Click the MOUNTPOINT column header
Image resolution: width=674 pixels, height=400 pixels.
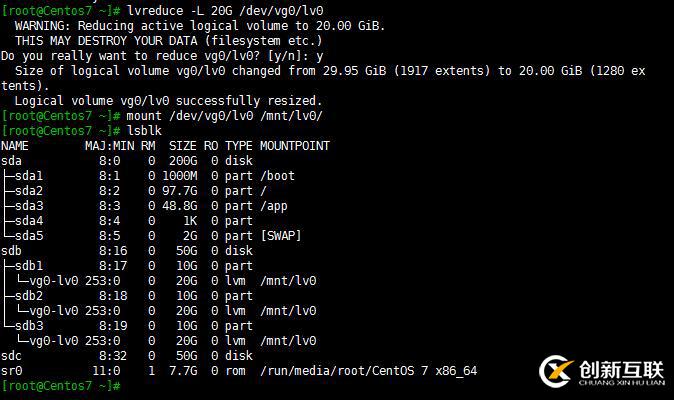tap(294, 146)
